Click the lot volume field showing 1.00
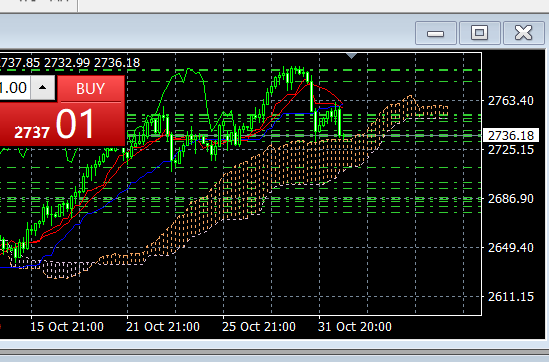 point(15,88)
